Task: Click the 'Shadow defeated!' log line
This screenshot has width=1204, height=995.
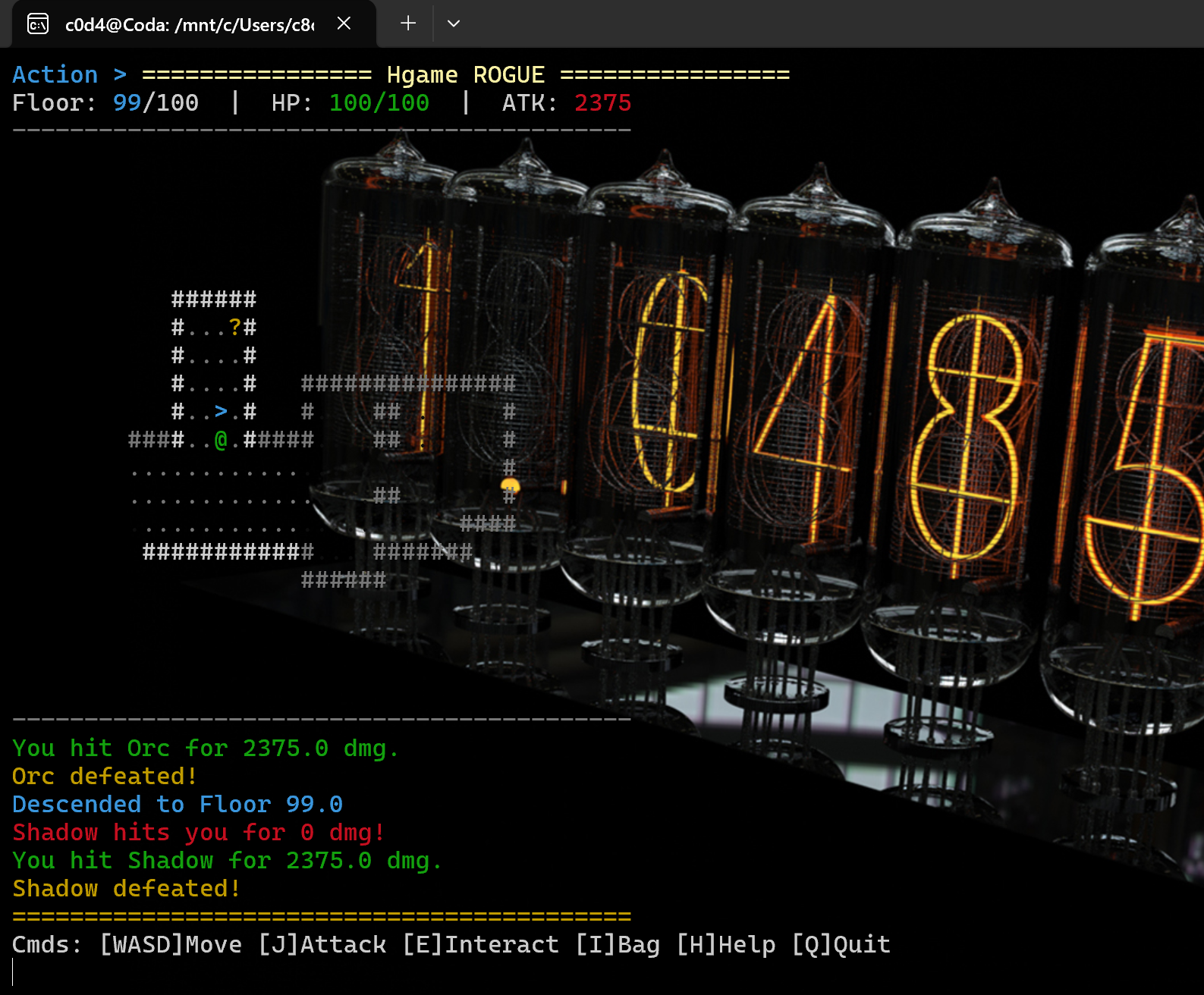Action: pos(127,888)
